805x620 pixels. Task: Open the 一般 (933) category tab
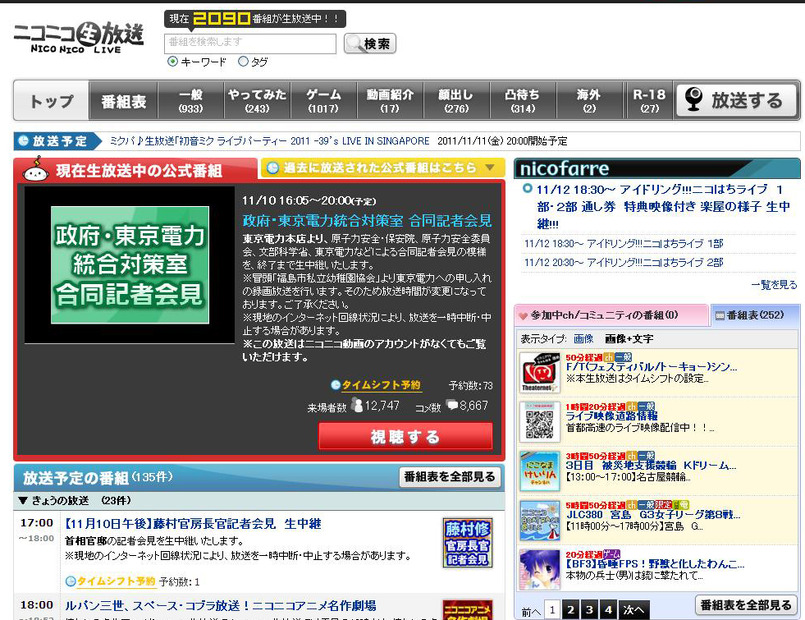[x=191, y=101]
